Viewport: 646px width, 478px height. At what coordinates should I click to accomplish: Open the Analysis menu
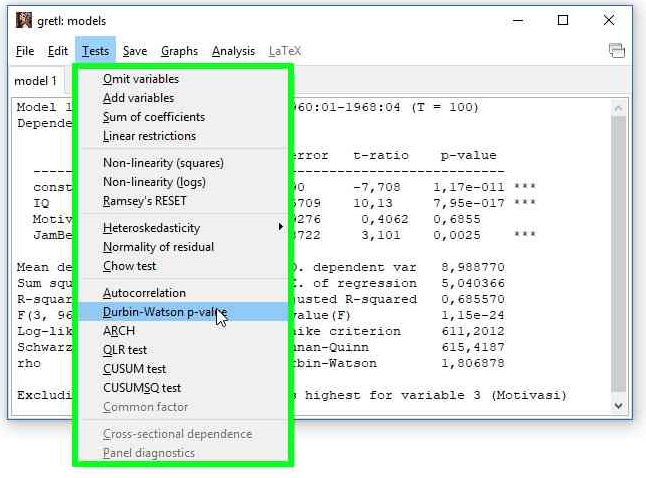click(233, 51)
